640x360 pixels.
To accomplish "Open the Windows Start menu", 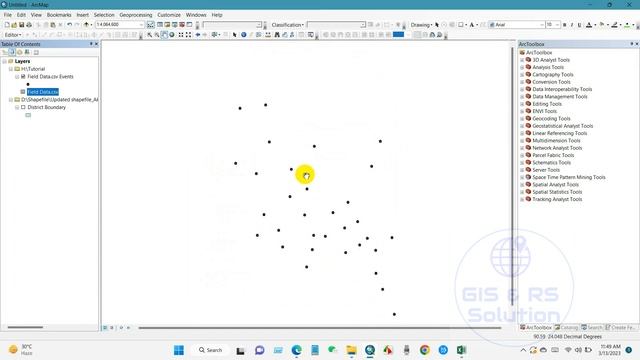I will tap(179, 350).
